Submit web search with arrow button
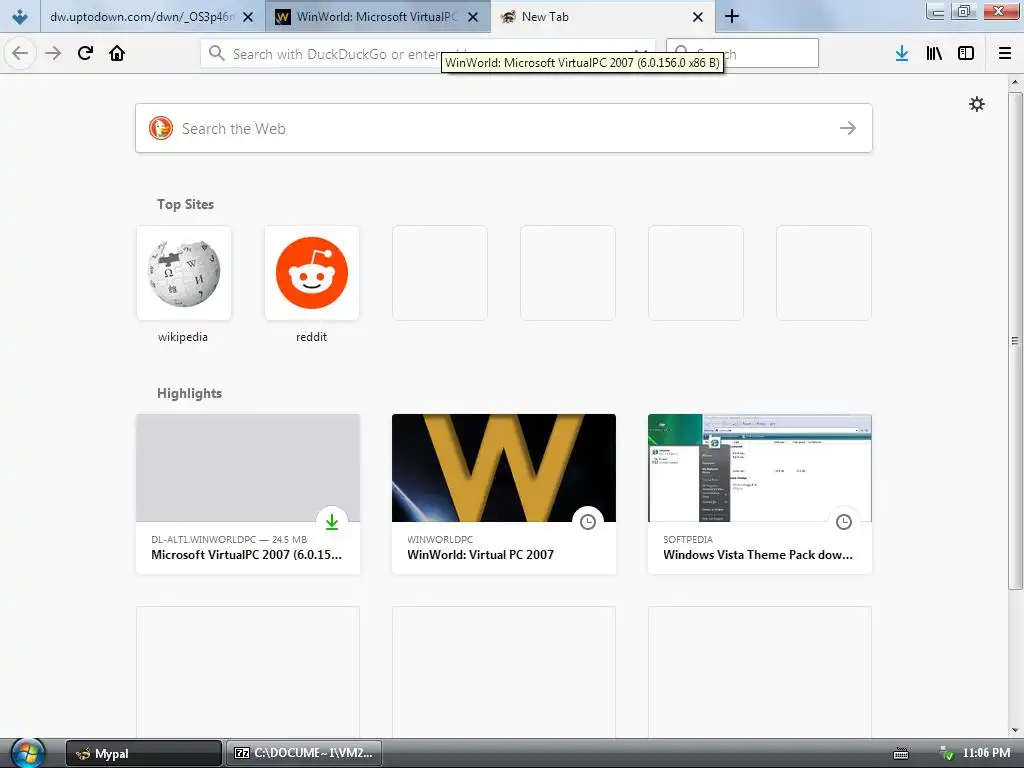Screen dimensions: 1024x768 tap(848, 128)
